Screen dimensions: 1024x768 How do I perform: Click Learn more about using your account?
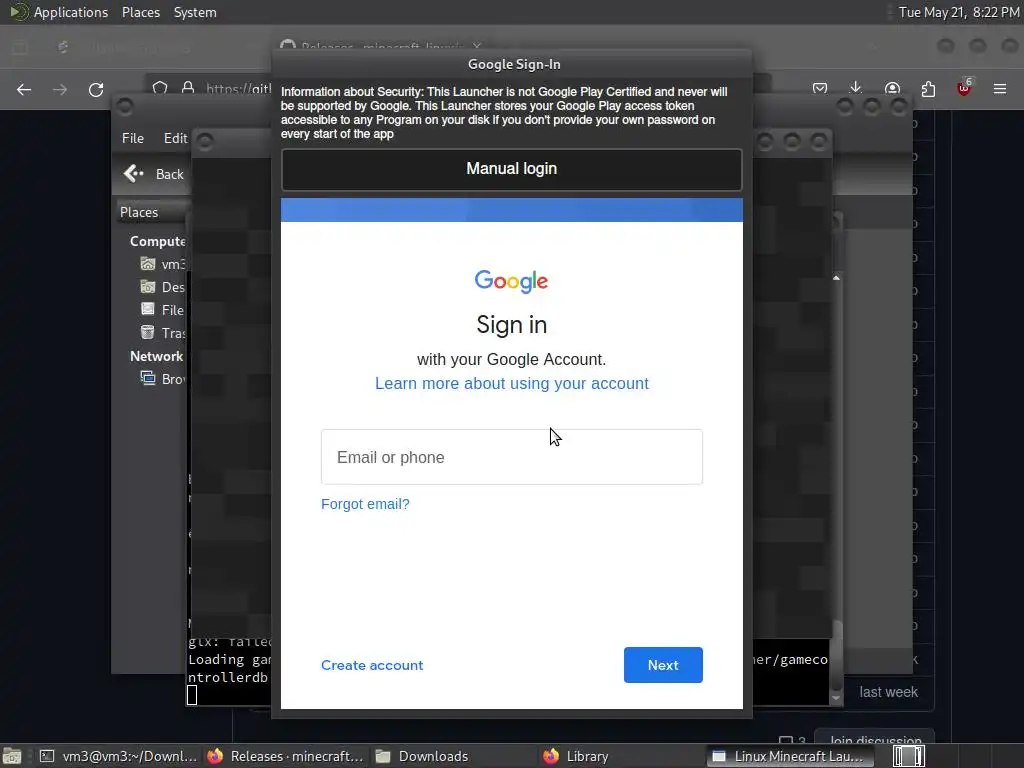[511, 383]
